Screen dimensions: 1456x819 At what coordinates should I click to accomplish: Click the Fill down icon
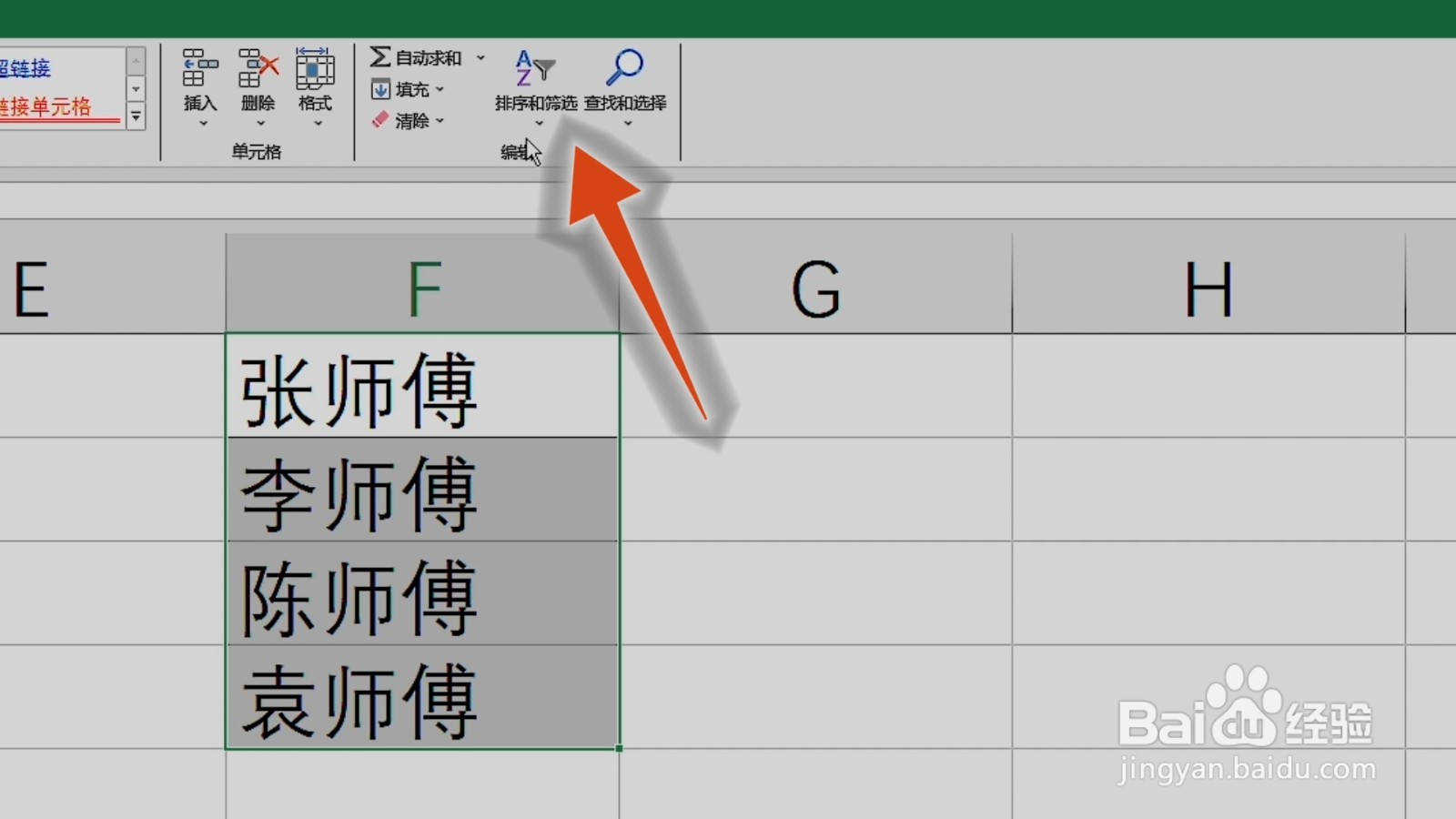tap(380, 89)
